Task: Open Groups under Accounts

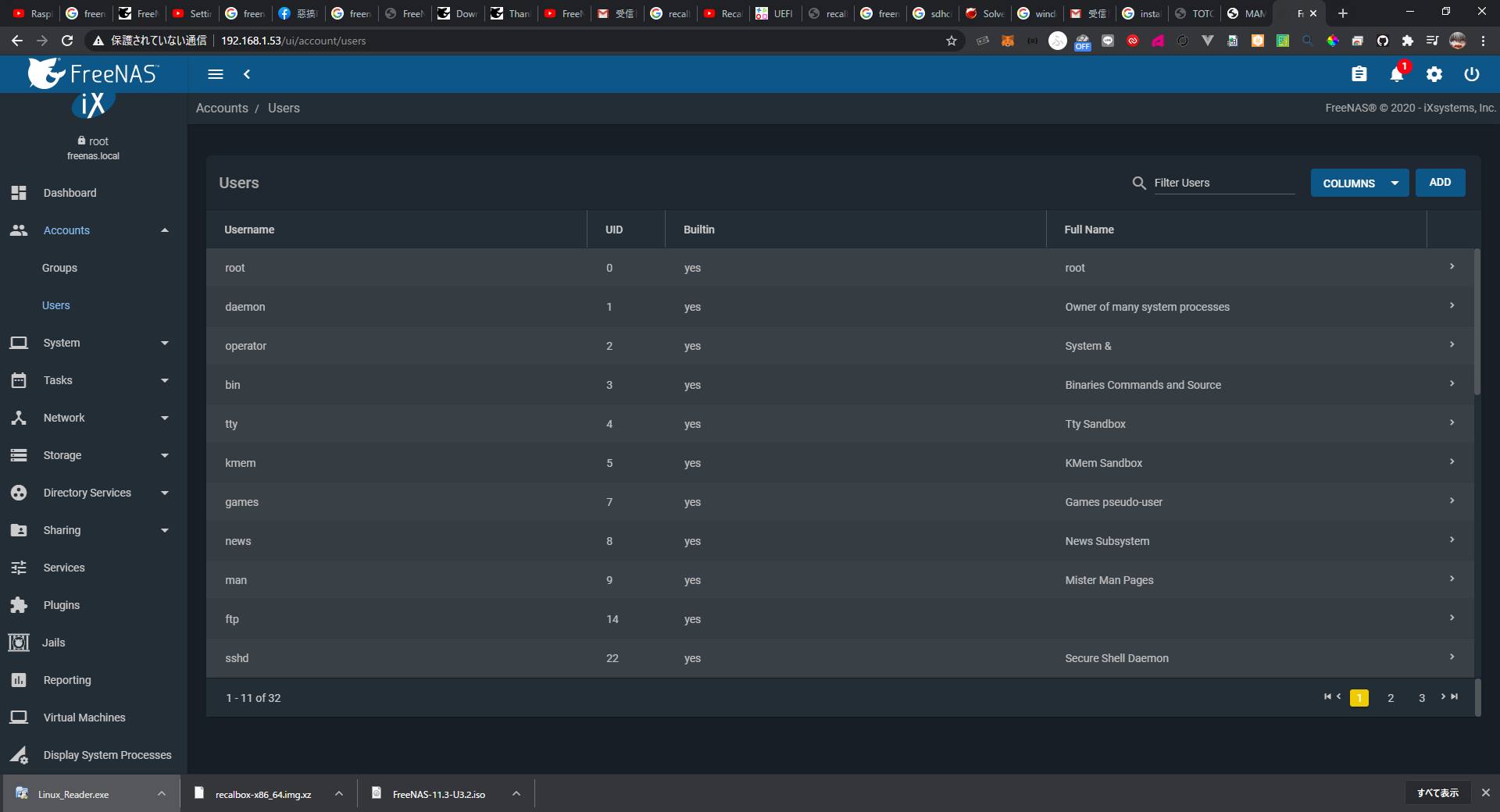Action: pyautogui.click(x=59, y=268)
